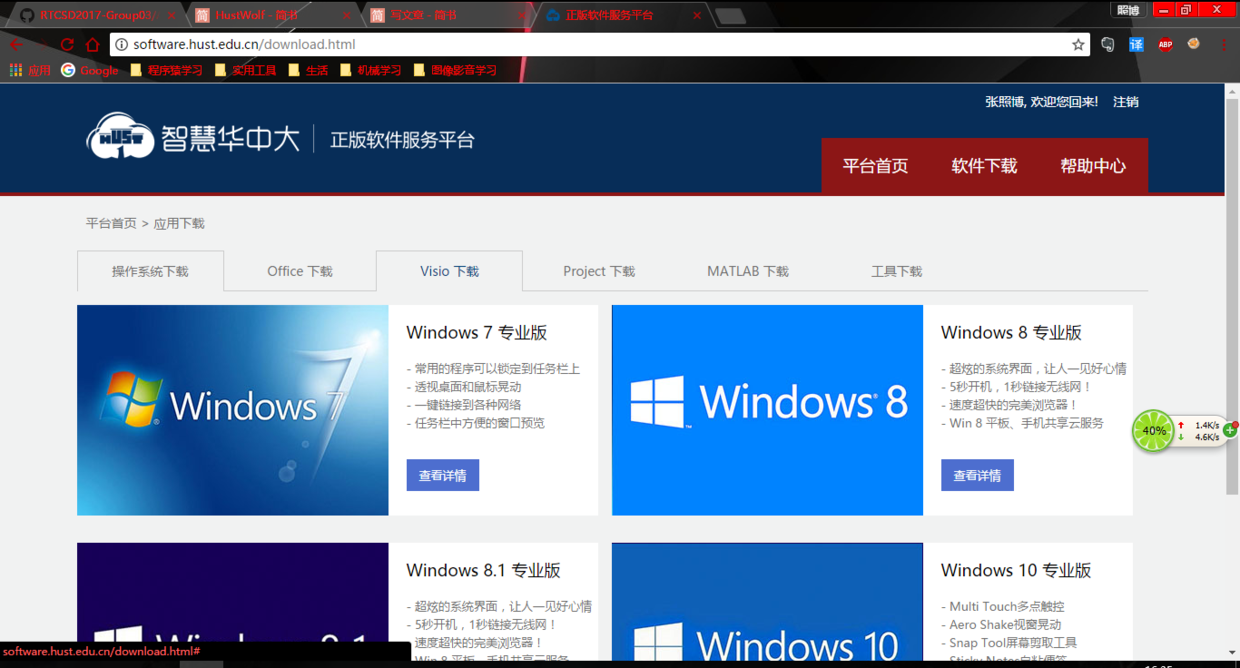
Task: Click the green 40% memory accelerator ball
Action: coord(1153,431)
